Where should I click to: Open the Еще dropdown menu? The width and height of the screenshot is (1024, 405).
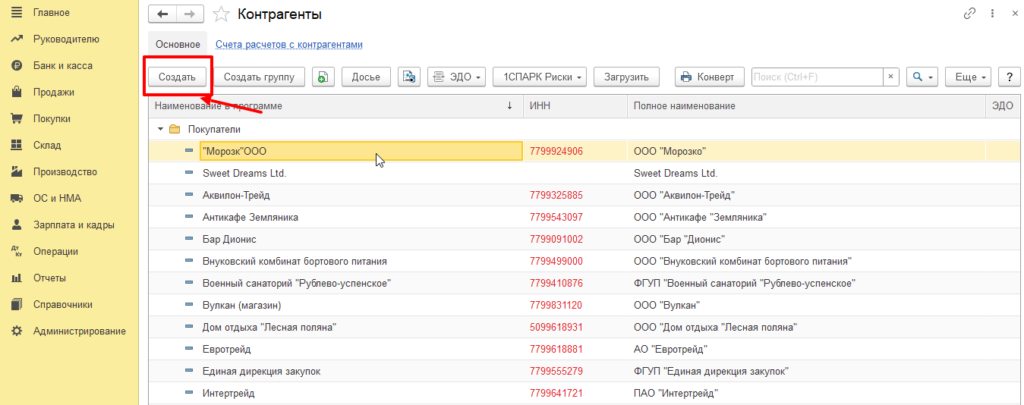[970, 77]
